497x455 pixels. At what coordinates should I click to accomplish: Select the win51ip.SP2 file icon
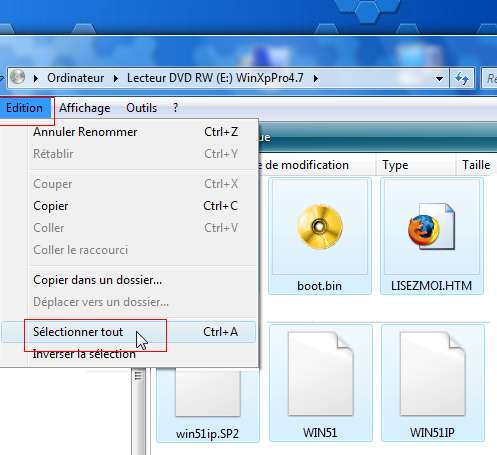click(208, 404)
